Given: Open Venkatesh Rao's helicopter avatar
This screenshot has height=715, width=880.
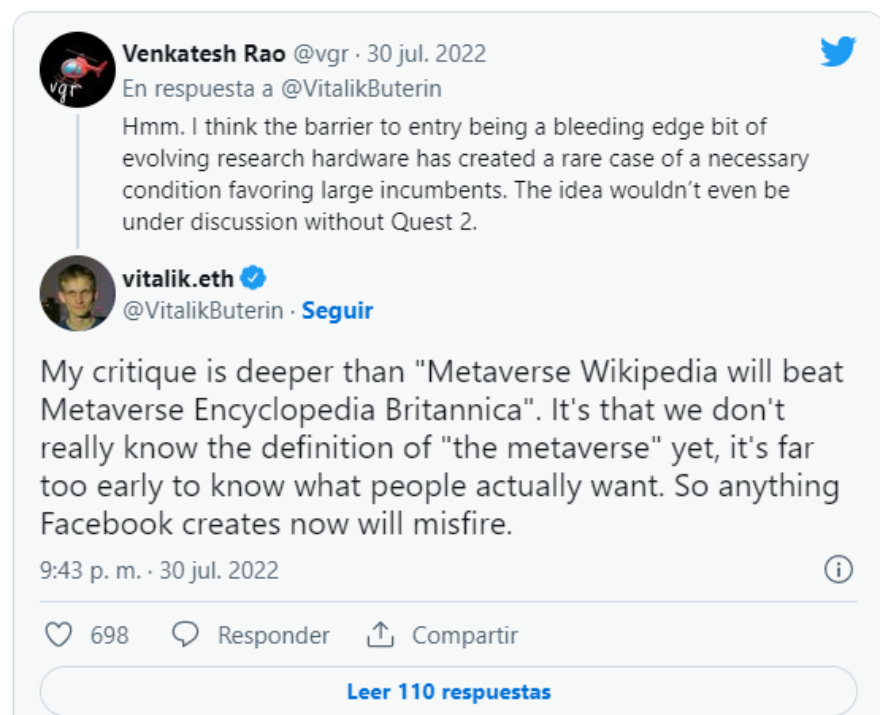Looking at the screenshot, I should pyautogui.click(x=77, y=70).
